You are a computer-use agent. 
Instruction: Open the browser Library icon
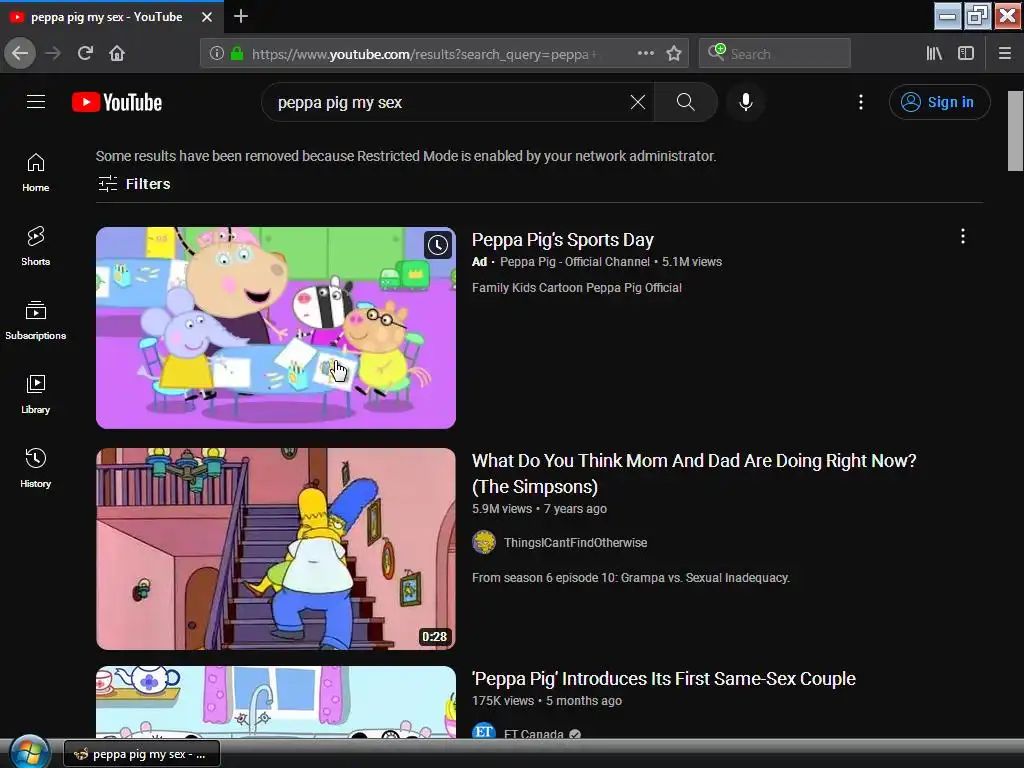934,53
